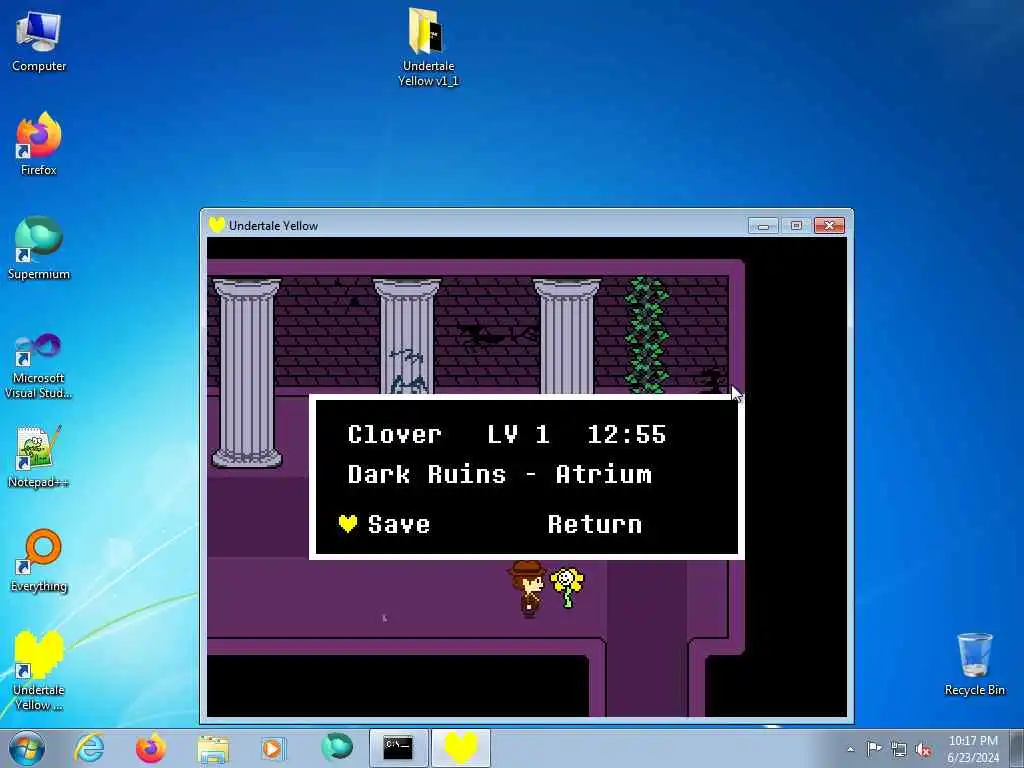Select the Notepad++ desktop shortcut
The width and height of the screenshot is (1024, 768).
click(x=39, y=456)
